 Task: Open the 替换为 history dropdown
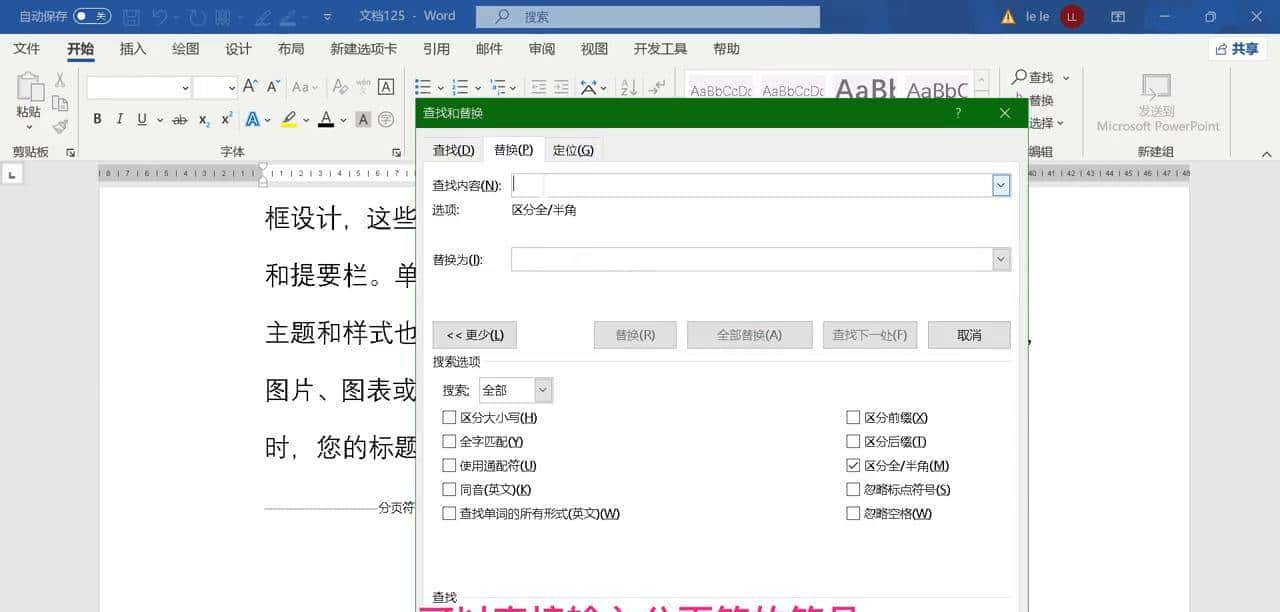[1000, 259]
